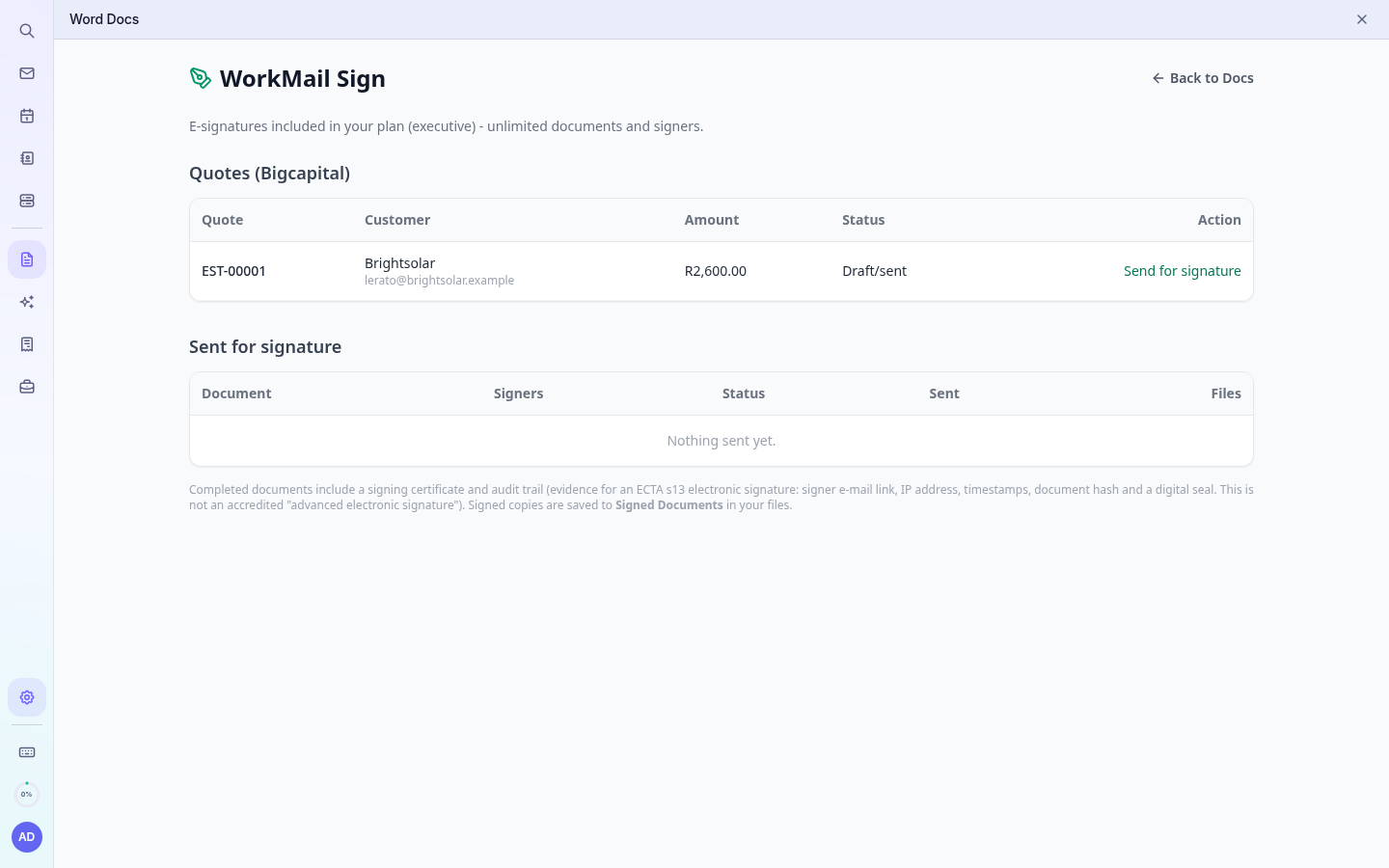Click the Amount column header
This screenshot has height=868, width=1389.
(x=712, y=220)
